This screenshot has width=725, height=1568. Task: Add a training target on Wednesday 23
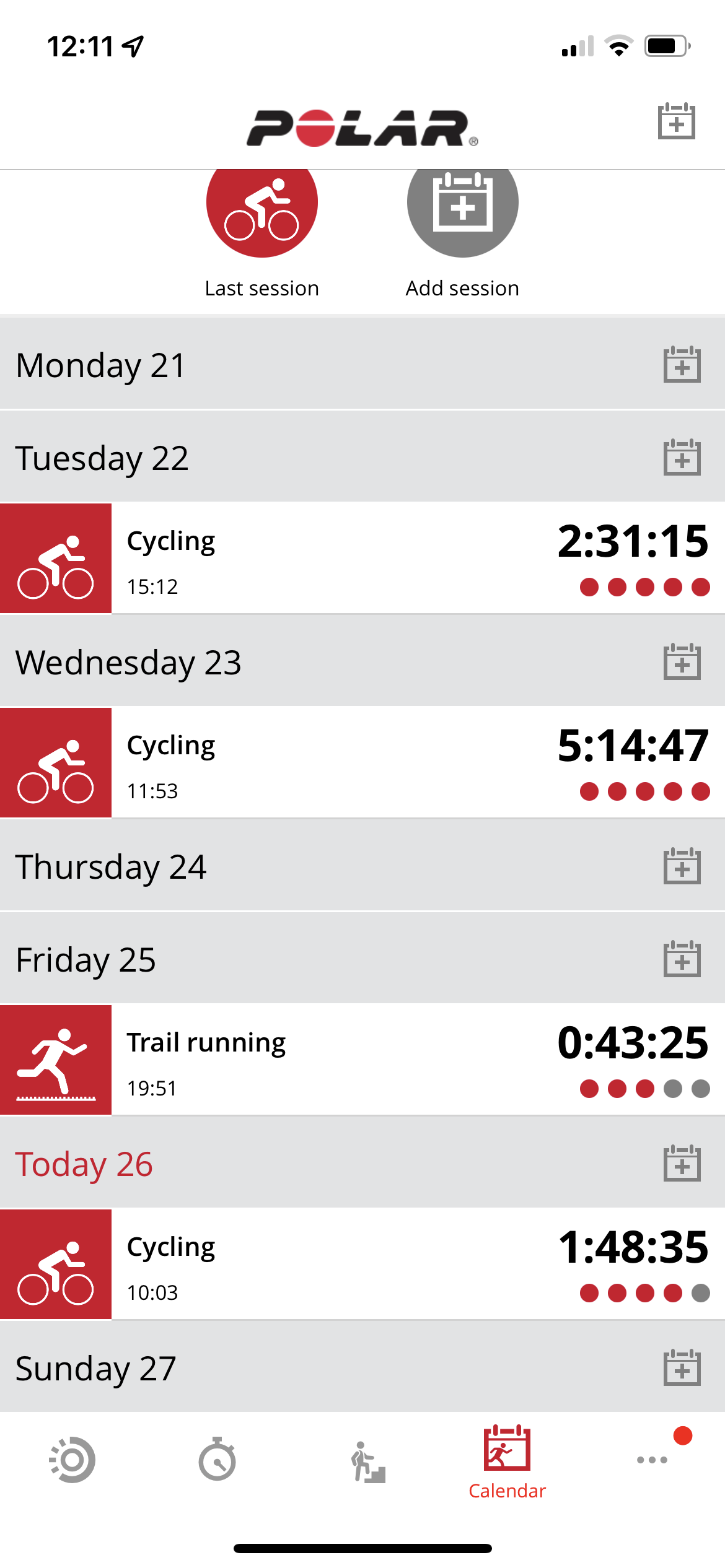coord(682,662)
